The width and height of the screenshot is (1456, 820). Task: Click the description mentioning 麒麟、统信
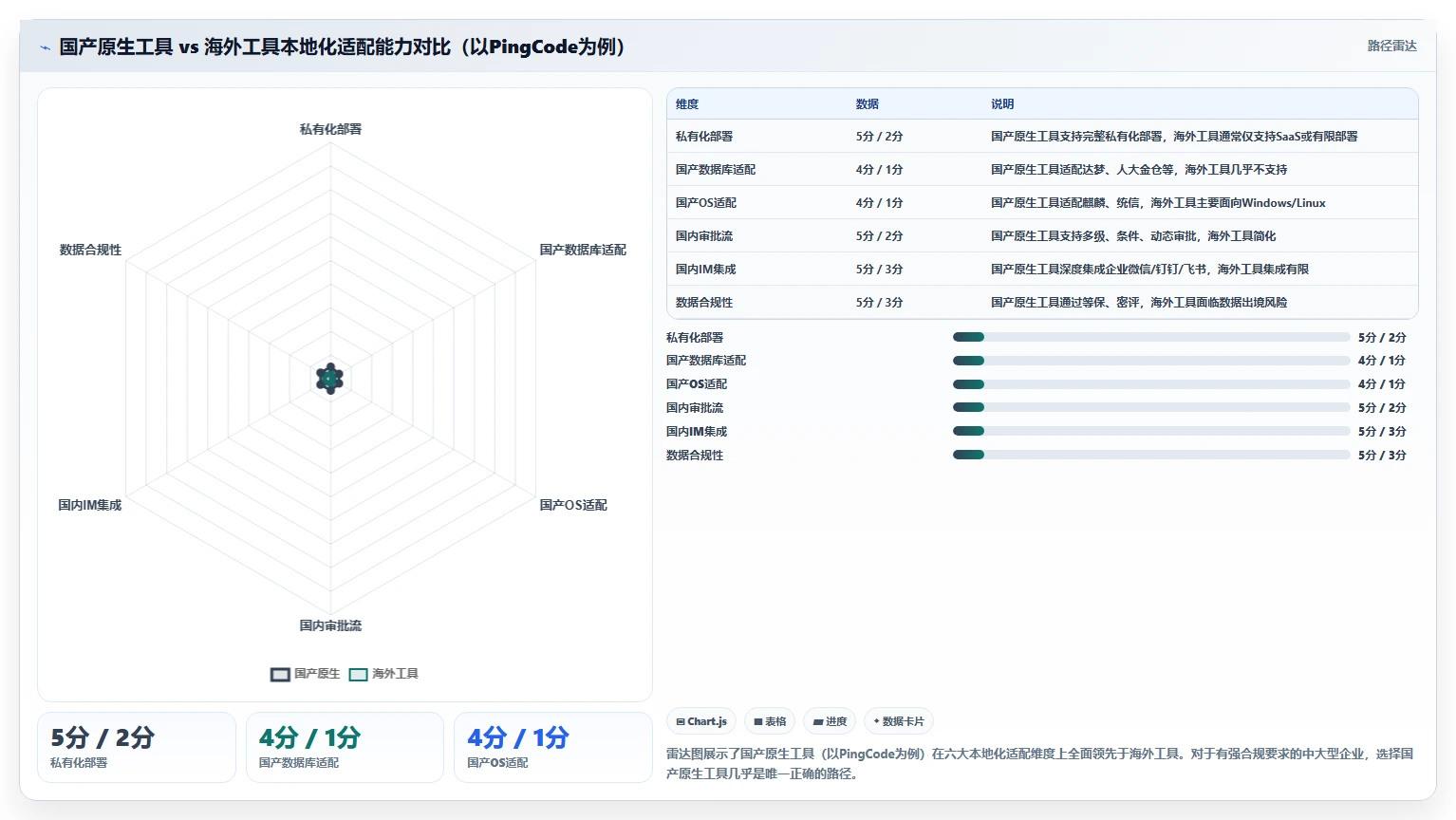1158,203
